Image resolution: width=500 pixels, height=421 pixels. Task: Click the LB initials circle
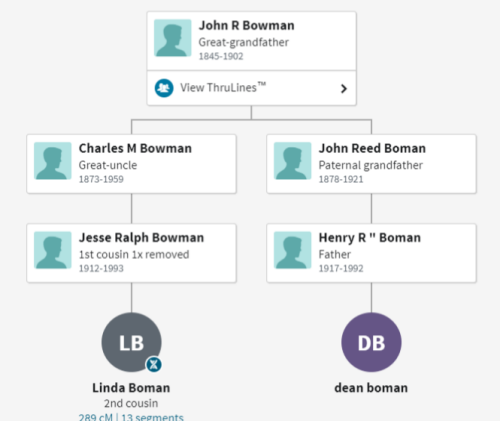point(132,342)
